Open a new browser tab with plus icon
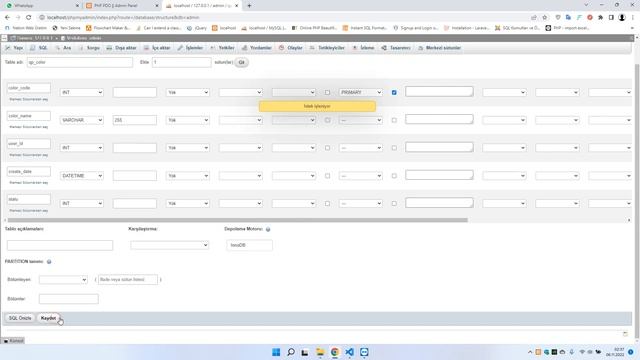 pos(249,6)
